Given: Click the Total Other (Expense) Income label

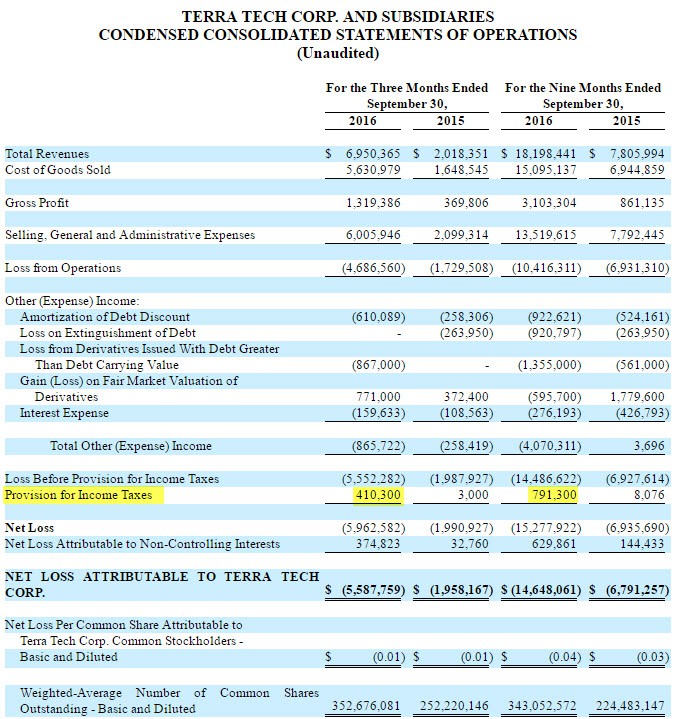Looking at the screenshot, I should (131, 446).
